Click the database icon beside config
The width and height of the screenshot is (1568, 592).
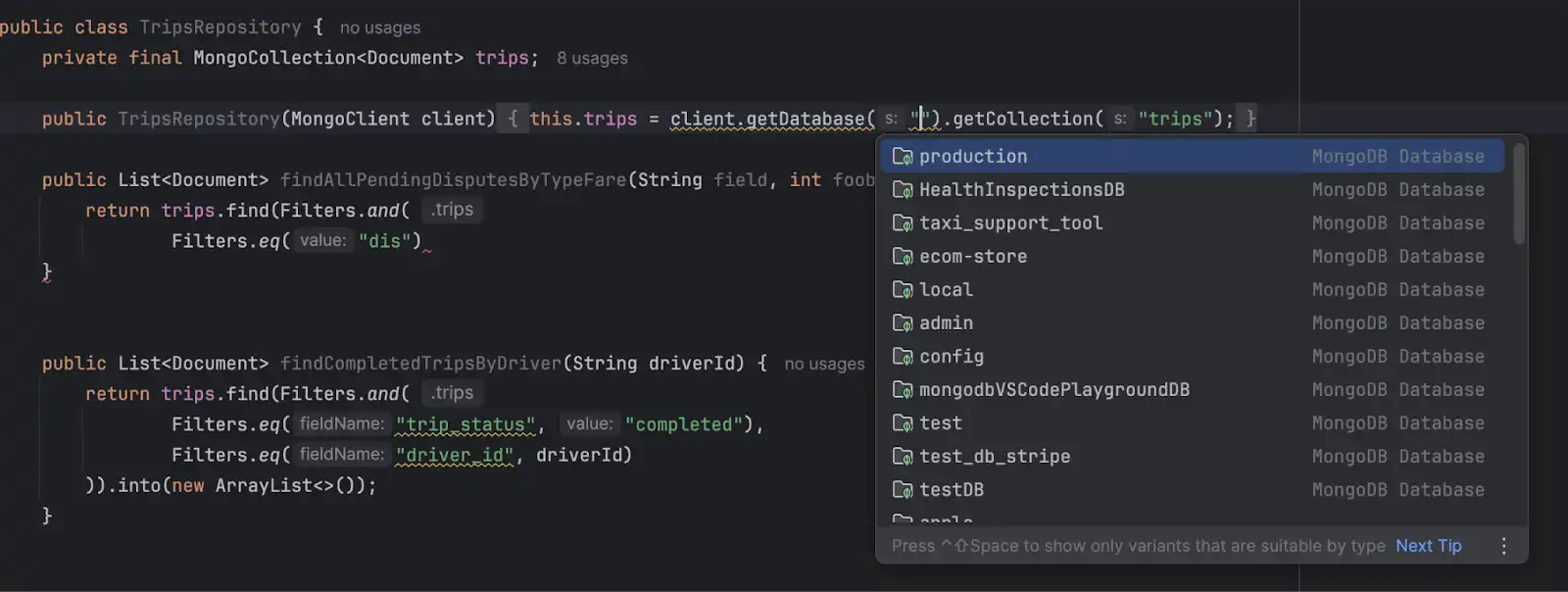pyautogui.click(x=903, y=357)
